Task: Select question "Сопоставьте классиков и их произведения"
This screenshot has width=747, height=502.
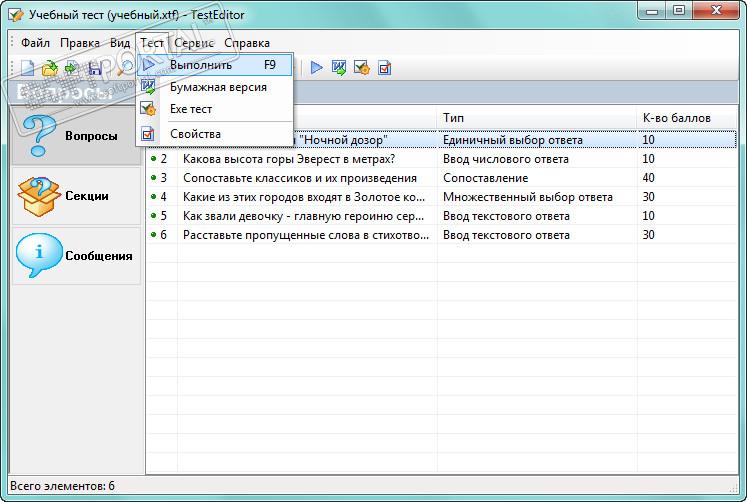Action: tap(300, 178)
